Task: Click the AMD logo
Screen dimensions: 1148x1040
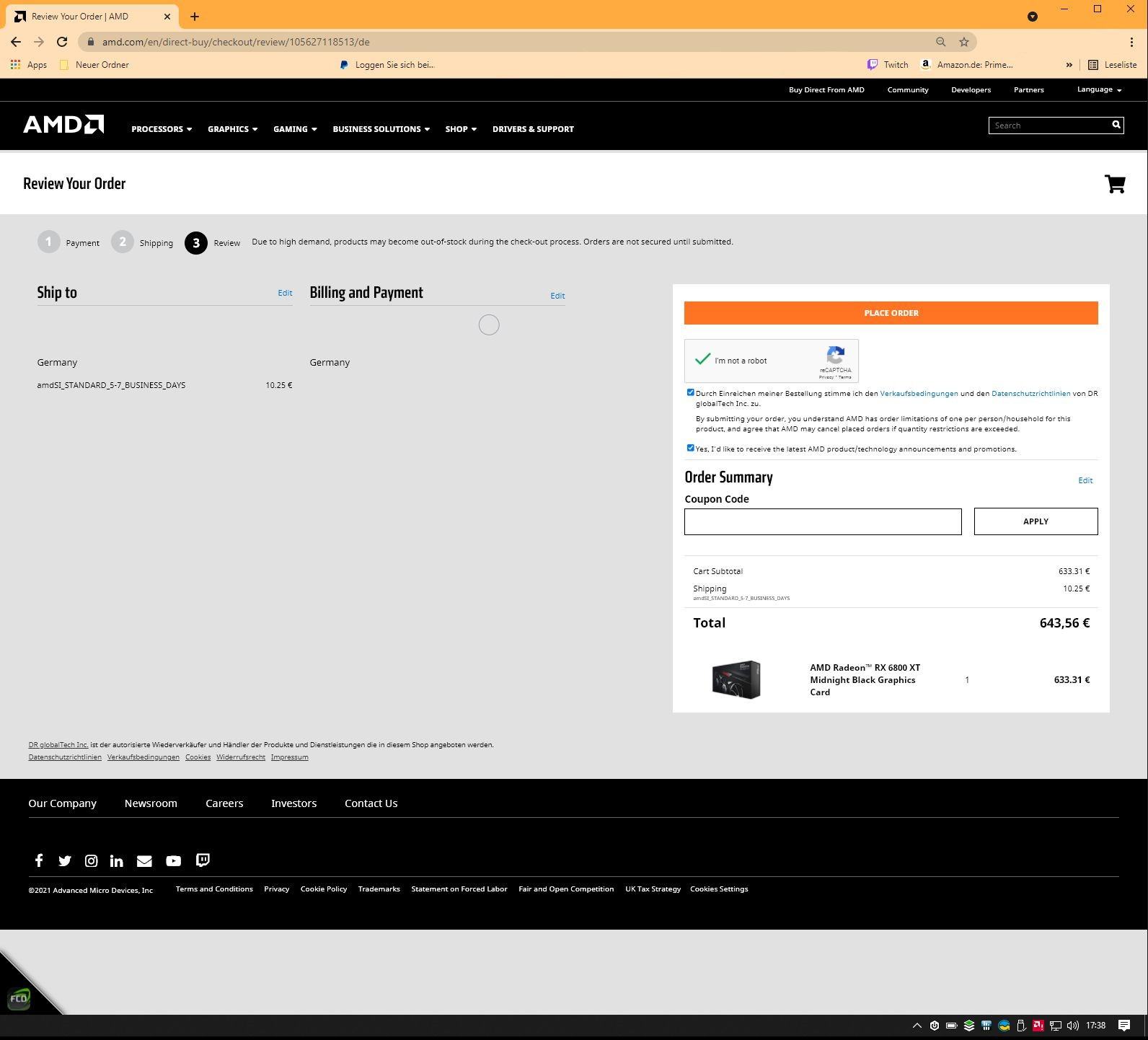Action: pyautogui.click(x=63, y=125)
